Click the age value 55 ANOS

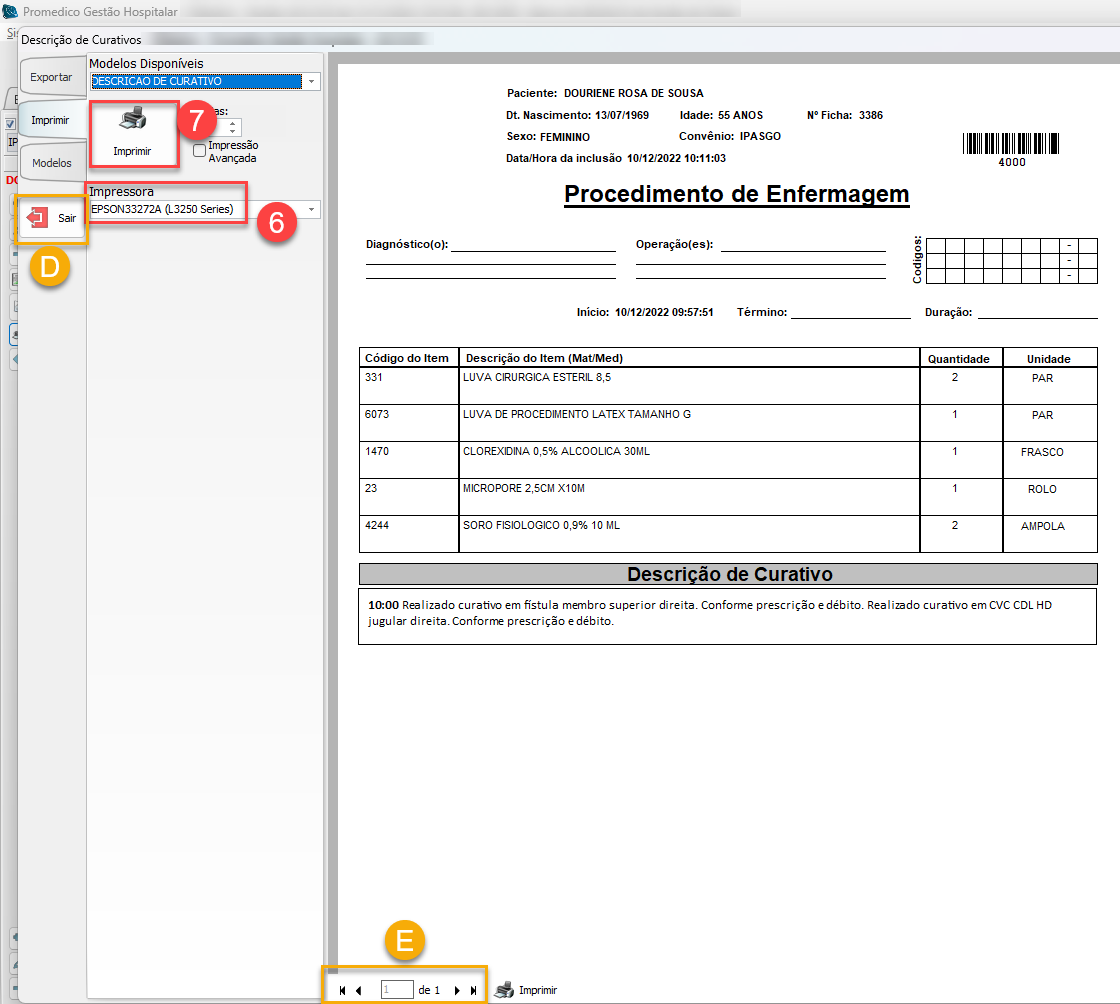tap(740, 115)
